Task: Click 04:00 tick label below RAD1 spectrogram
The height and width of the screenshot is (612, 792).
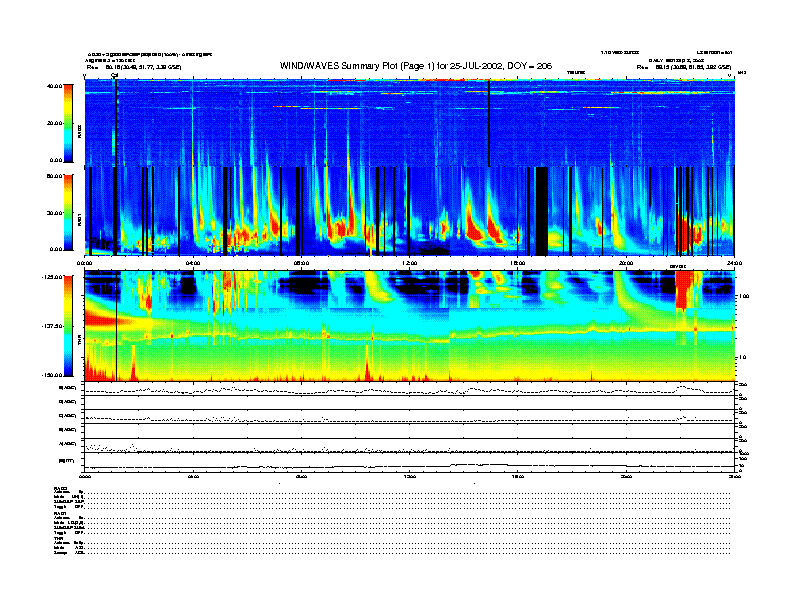Action: coord(193,263)
